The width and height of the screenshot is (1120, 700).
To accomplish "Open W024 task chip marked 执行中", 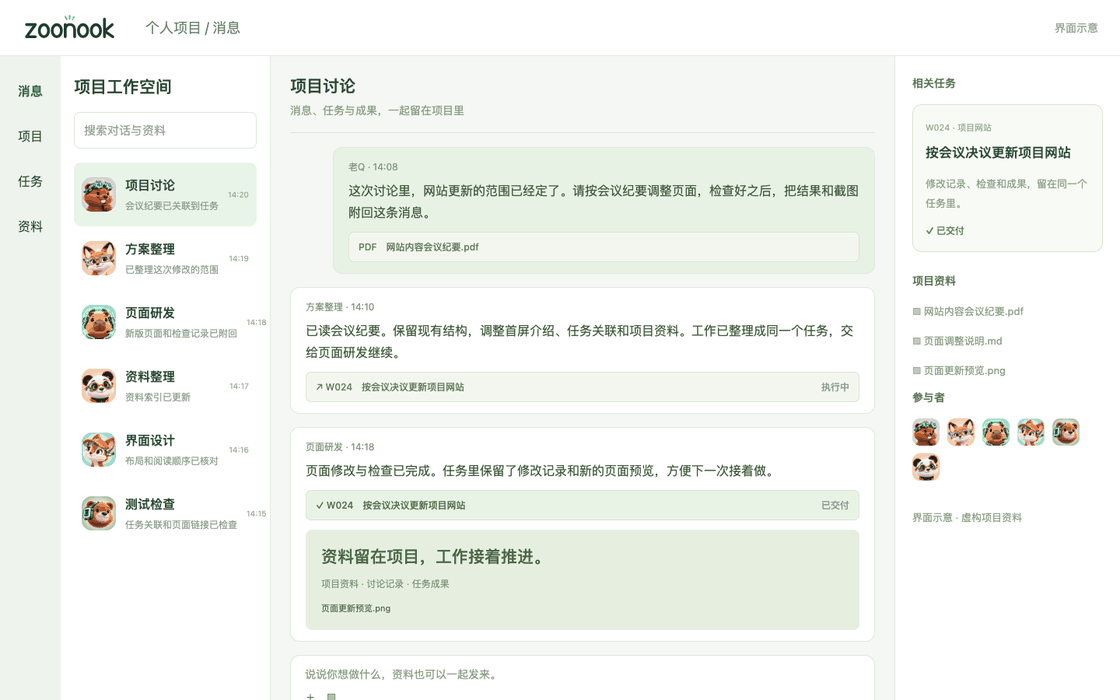I will point(582,387).
